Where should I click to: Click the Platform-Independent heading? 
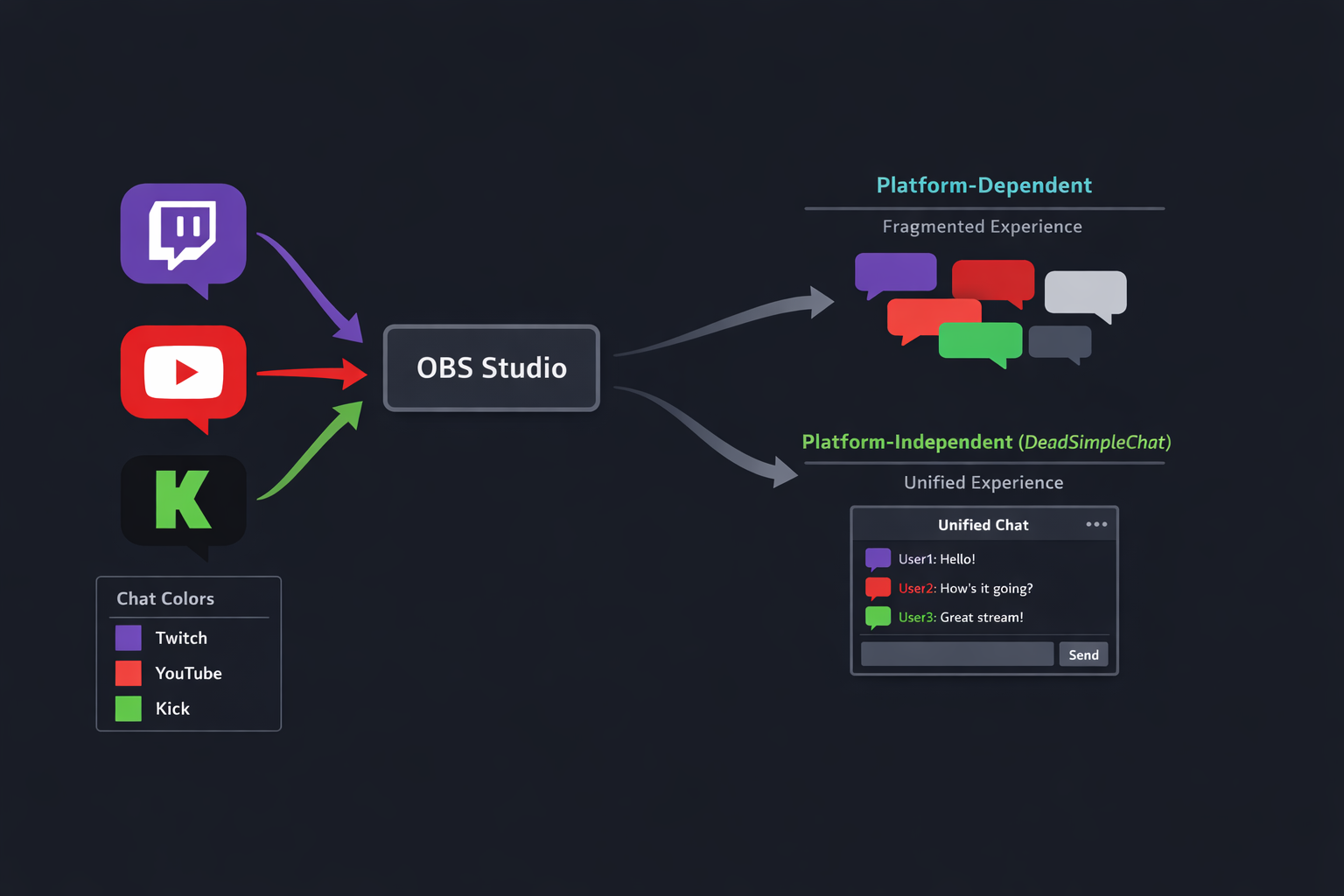coord(906,442)
